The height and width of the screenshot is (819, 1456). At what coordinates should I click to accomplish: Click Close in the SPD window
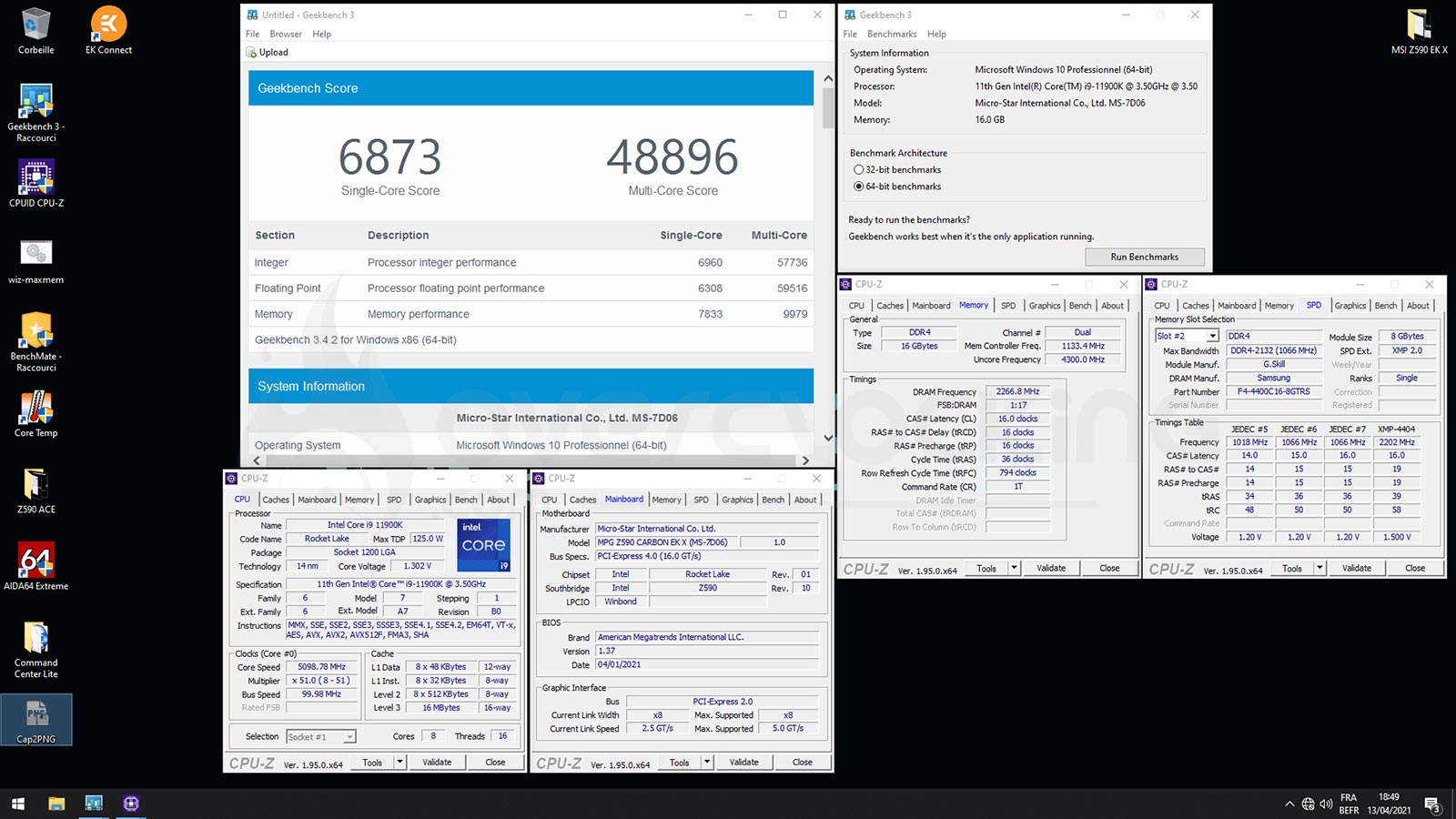1415,568
